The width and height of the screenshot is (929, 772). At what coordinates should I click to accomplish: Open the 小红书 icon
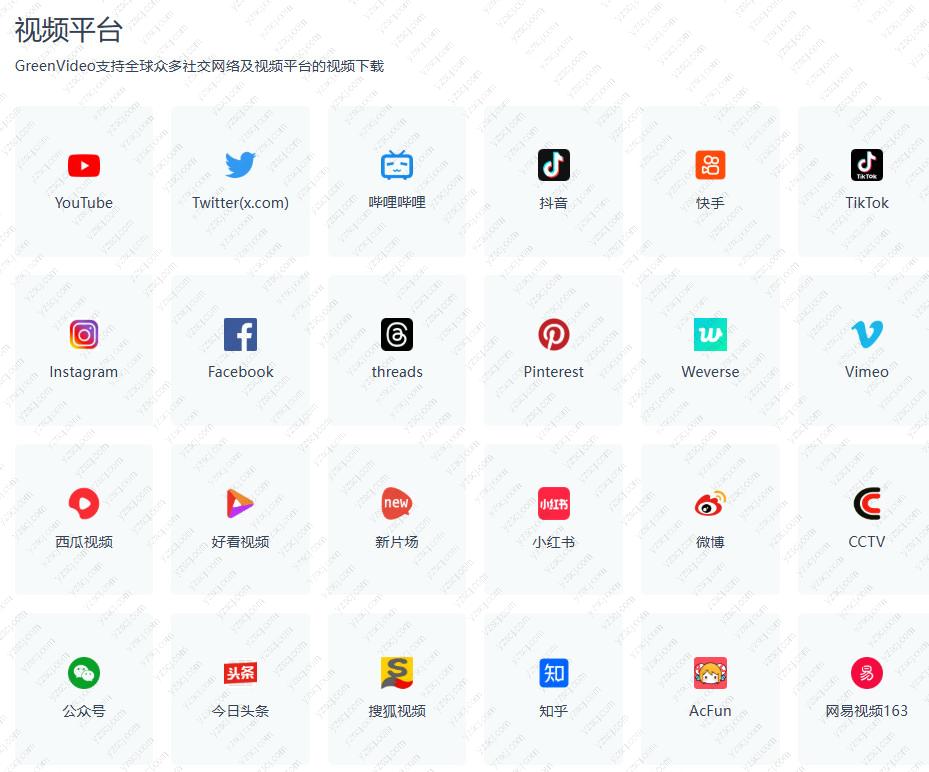553,504
